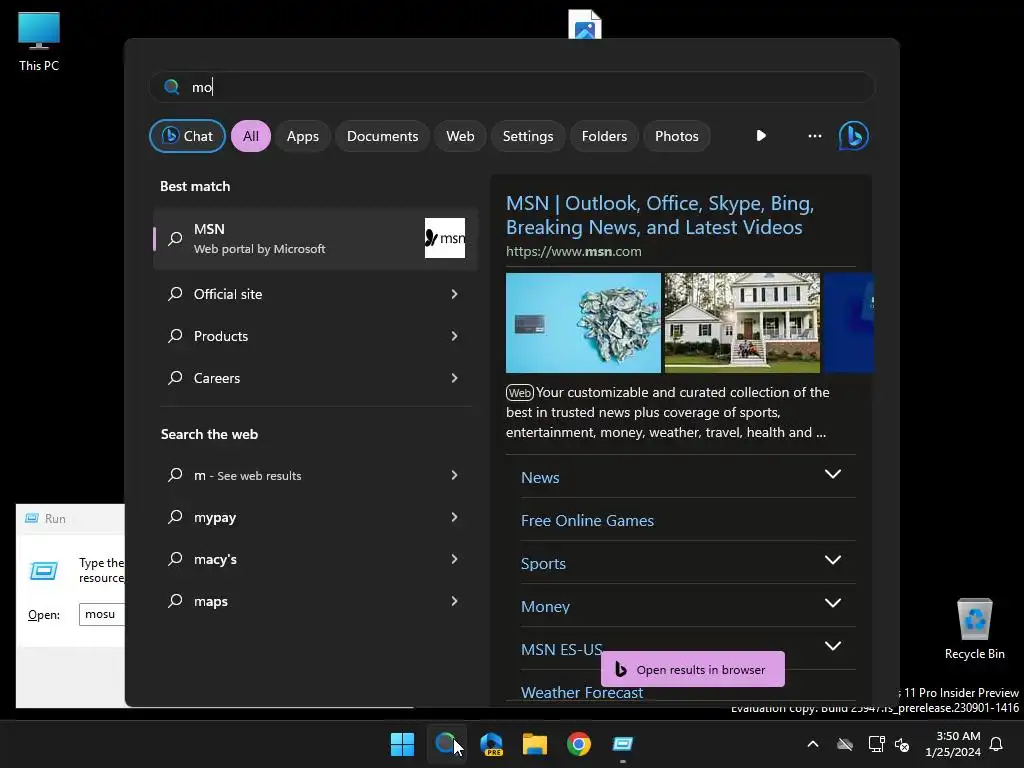Click the MSN logo thumbnail in Best match

[x=445, y=238]
